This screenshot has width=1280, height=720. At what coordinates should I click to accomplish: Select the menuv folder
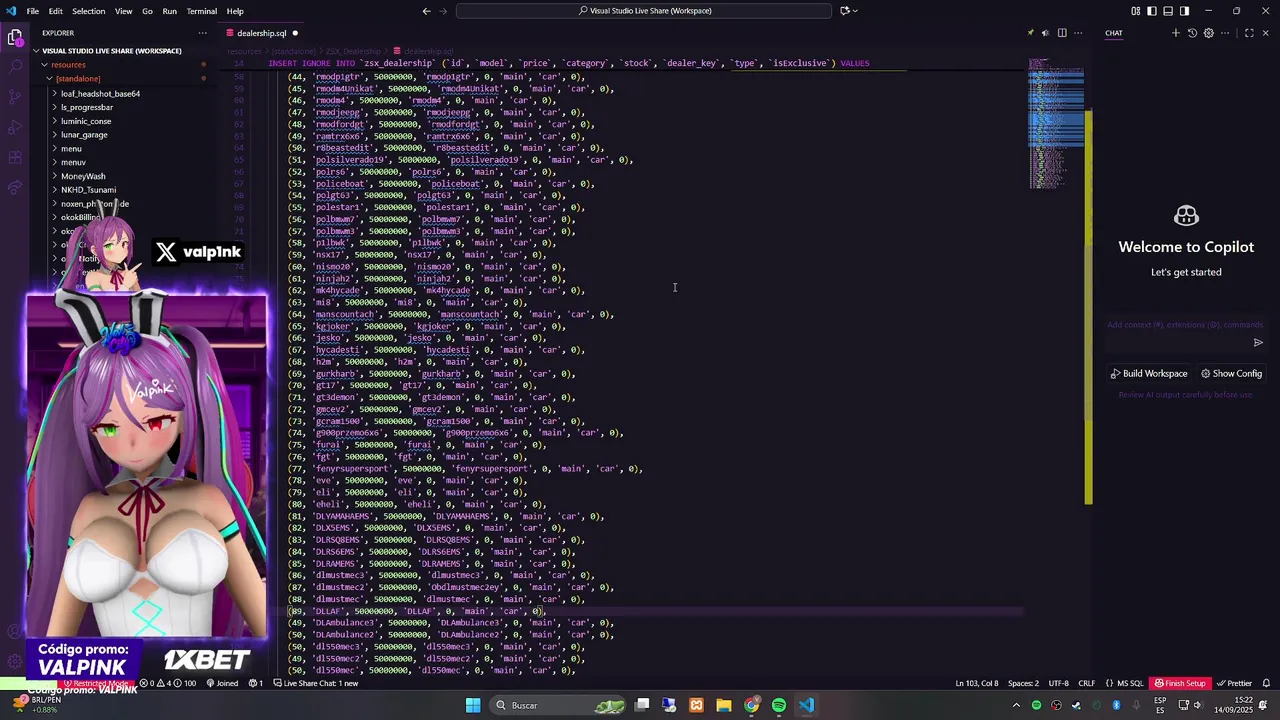(73, 162)
